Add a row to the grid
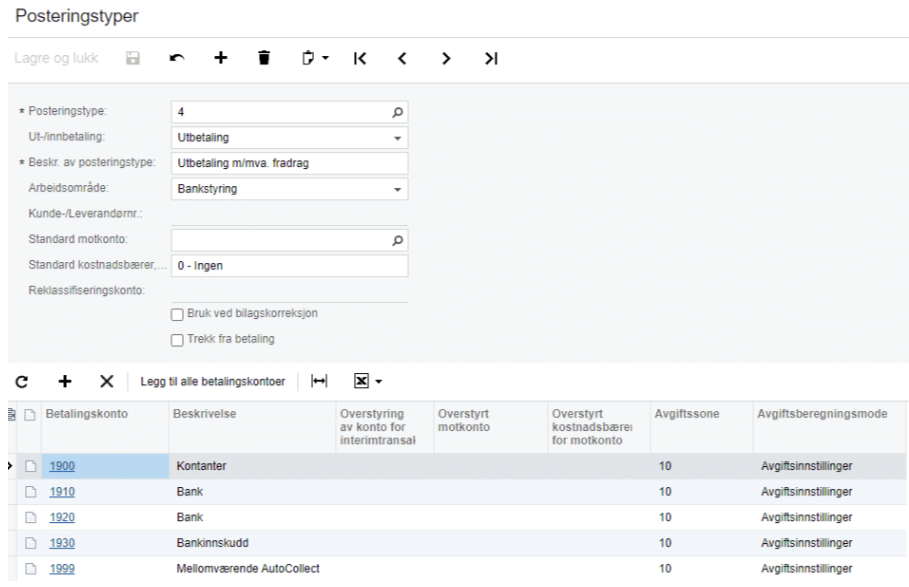Screen dimensions: 909x587 65,381
